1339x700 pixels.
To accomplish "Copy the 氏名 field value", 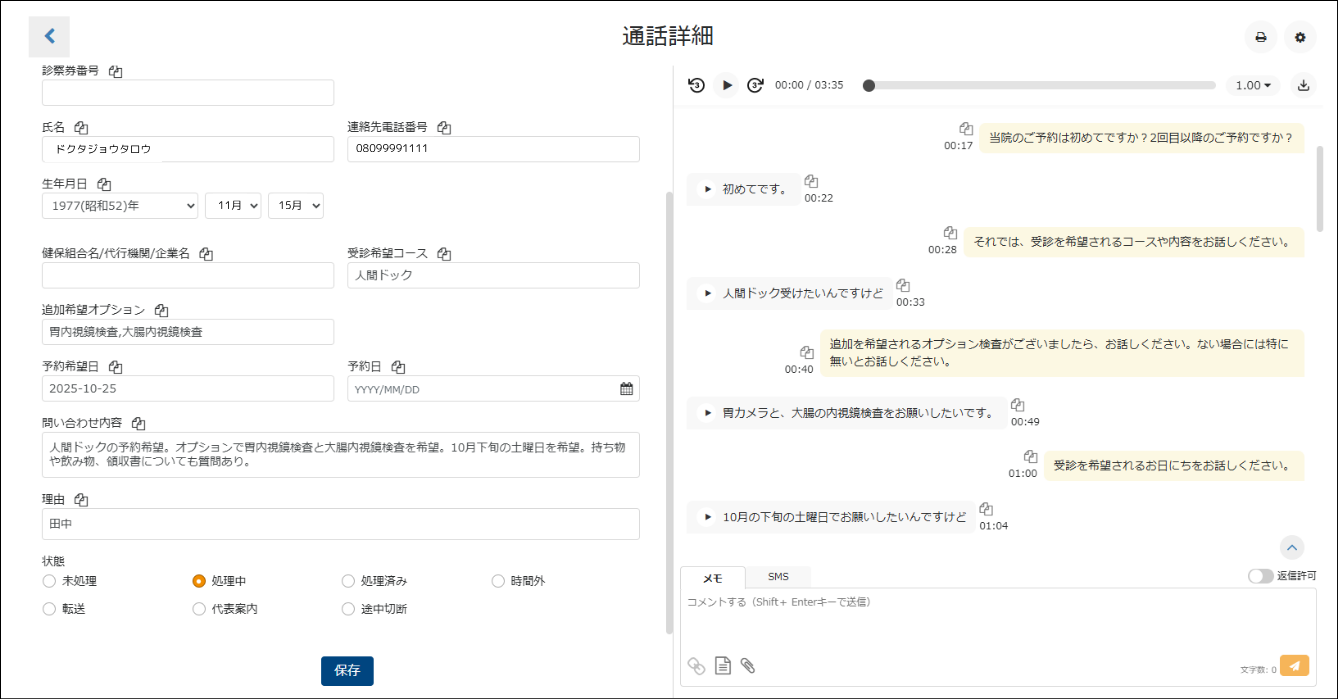I will tap(82, 128).
